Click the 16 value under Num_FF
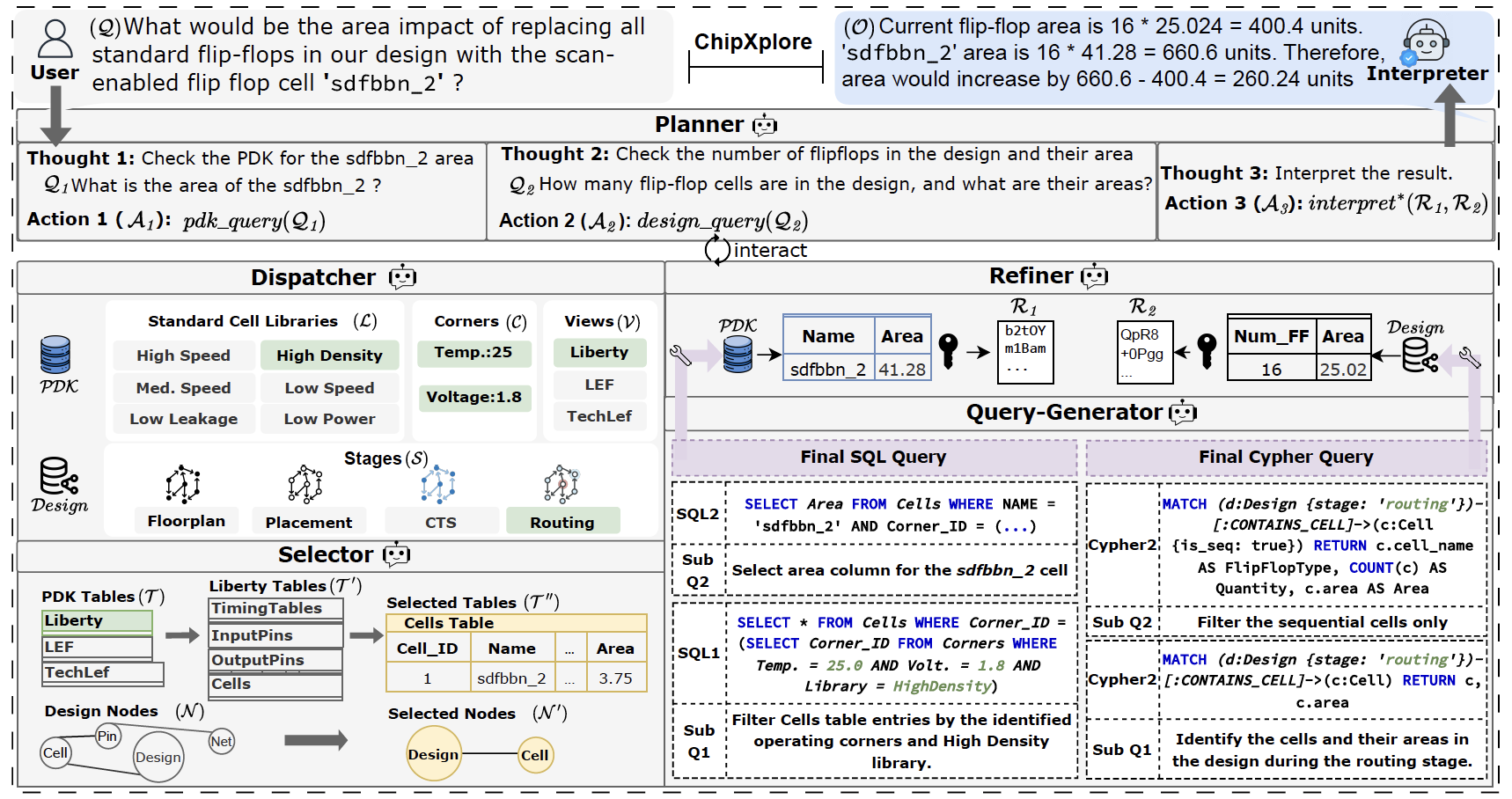 (1272, 370)
